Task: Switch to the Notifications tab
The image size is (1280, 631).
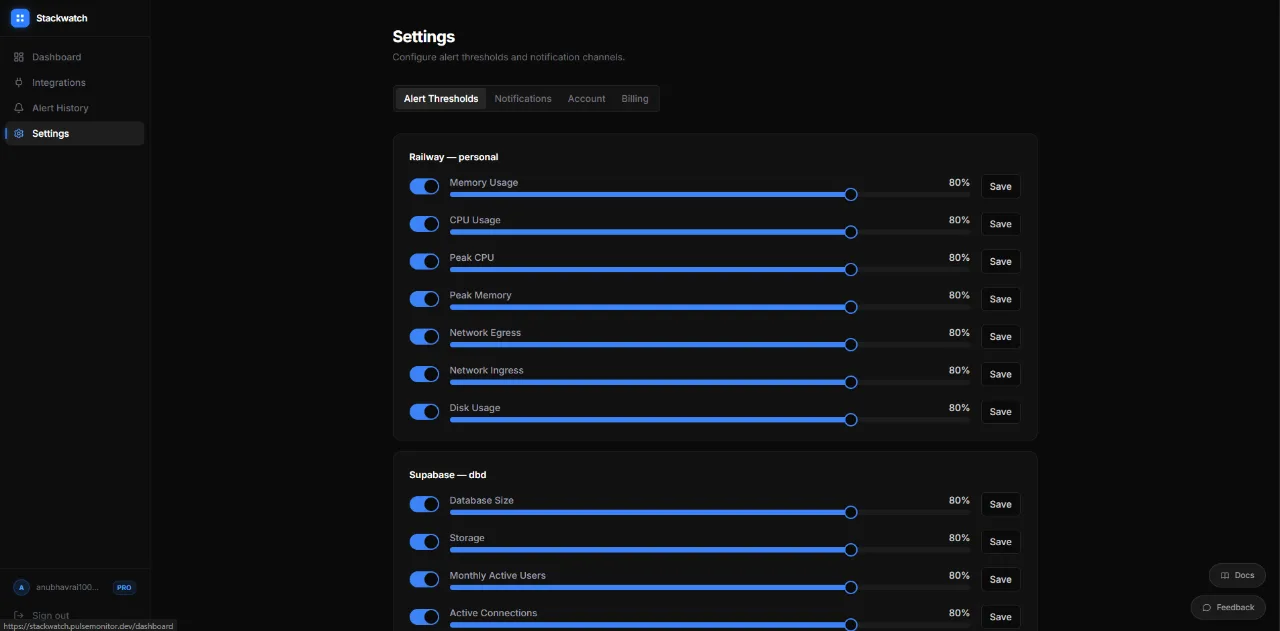Action: tap(523, 98)
